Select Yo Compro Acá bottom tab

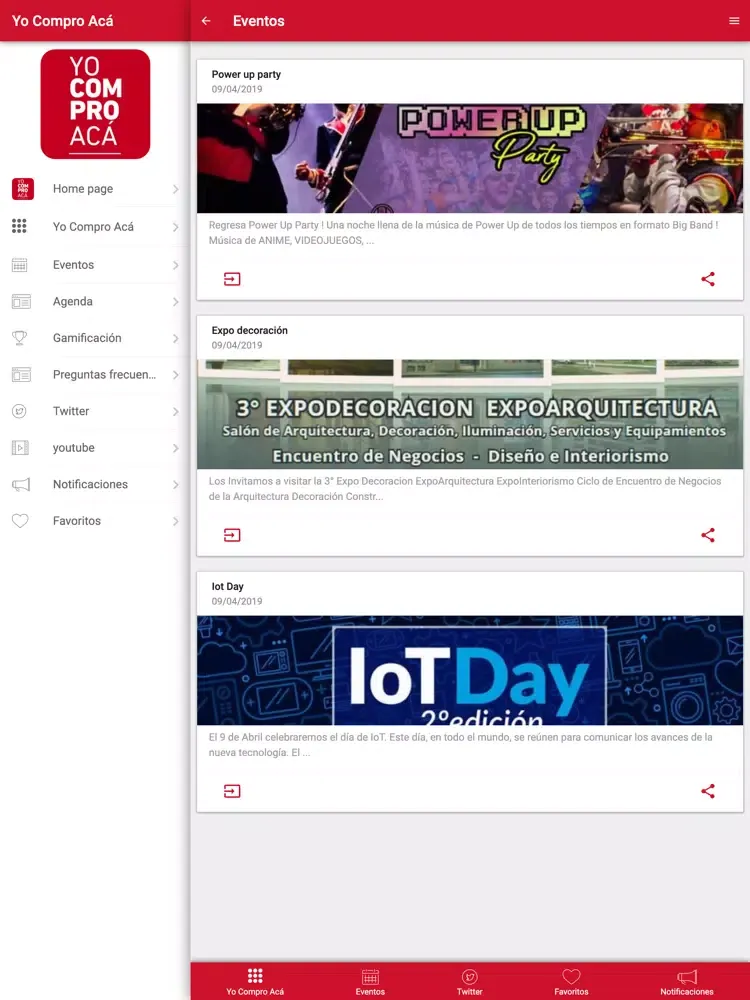click(255, 982)
